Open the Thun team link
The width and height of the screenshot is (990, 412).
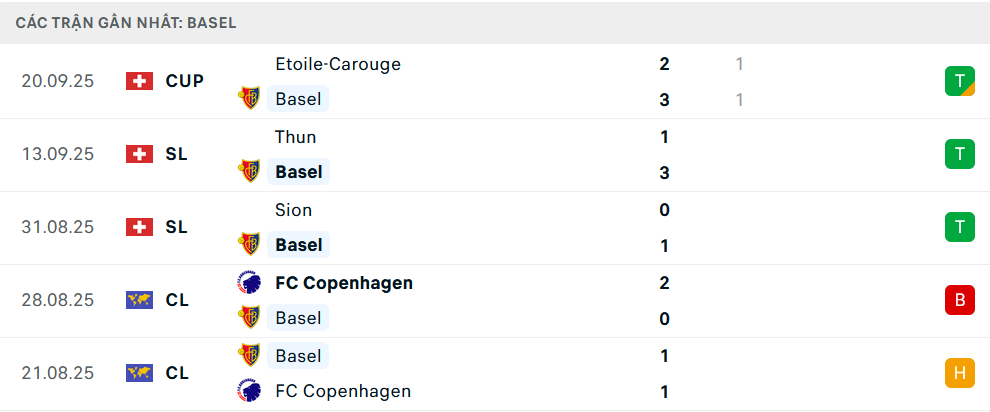tap(295, 137)
